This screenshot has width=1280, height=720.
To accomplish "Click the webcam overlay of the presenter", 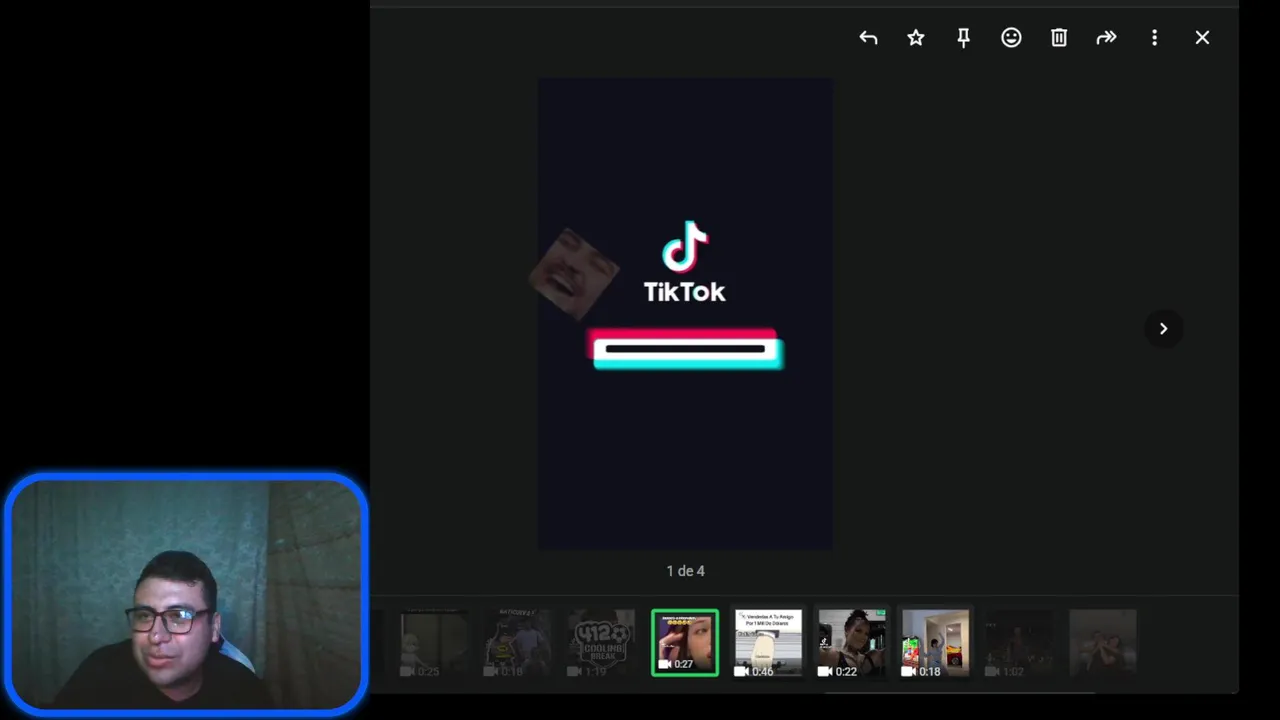I will coord(186,595).
